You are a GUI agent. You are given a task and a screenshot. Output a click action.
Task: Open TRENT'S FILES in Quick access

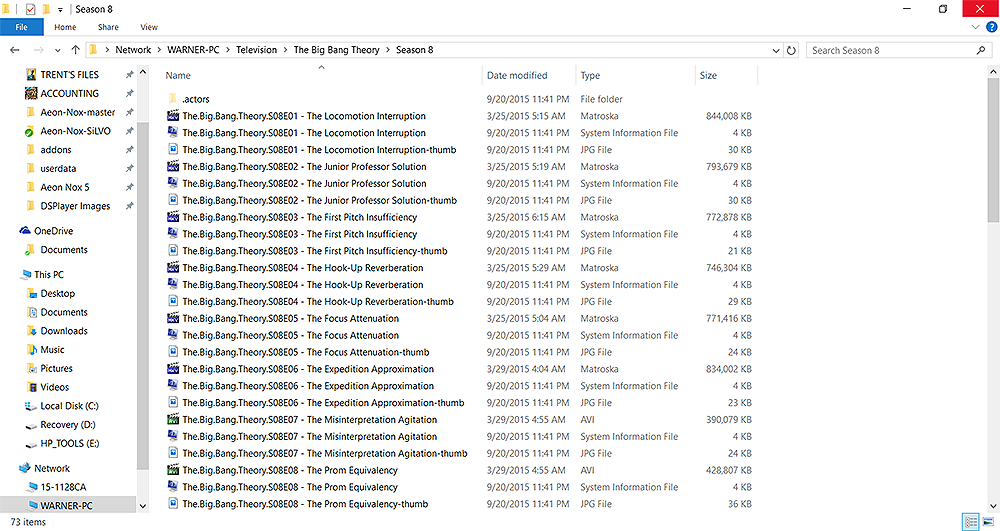click(x=70, y=75)
